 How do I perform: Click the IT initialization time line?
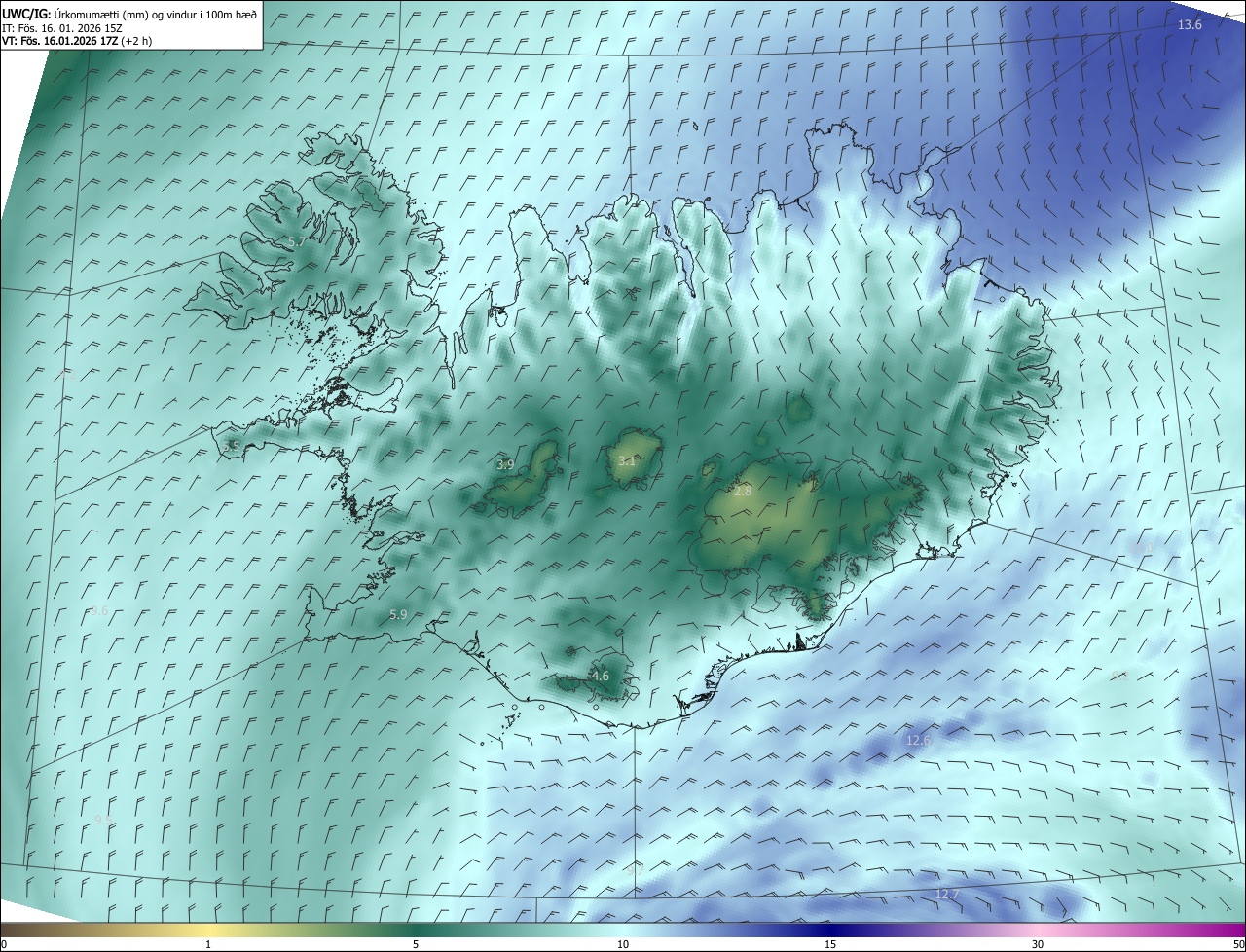point(62,27)
